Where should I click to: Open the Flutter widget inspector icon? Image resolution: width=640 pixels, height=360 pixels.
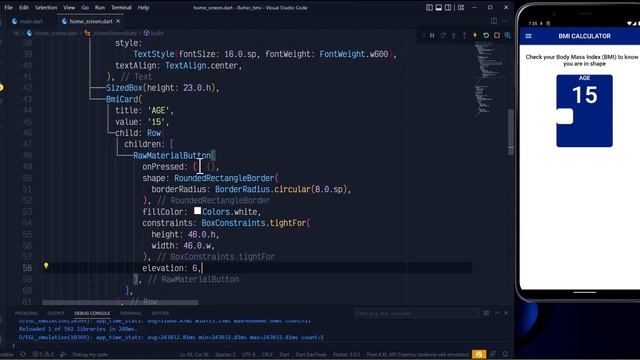click(x=507, y=36)
